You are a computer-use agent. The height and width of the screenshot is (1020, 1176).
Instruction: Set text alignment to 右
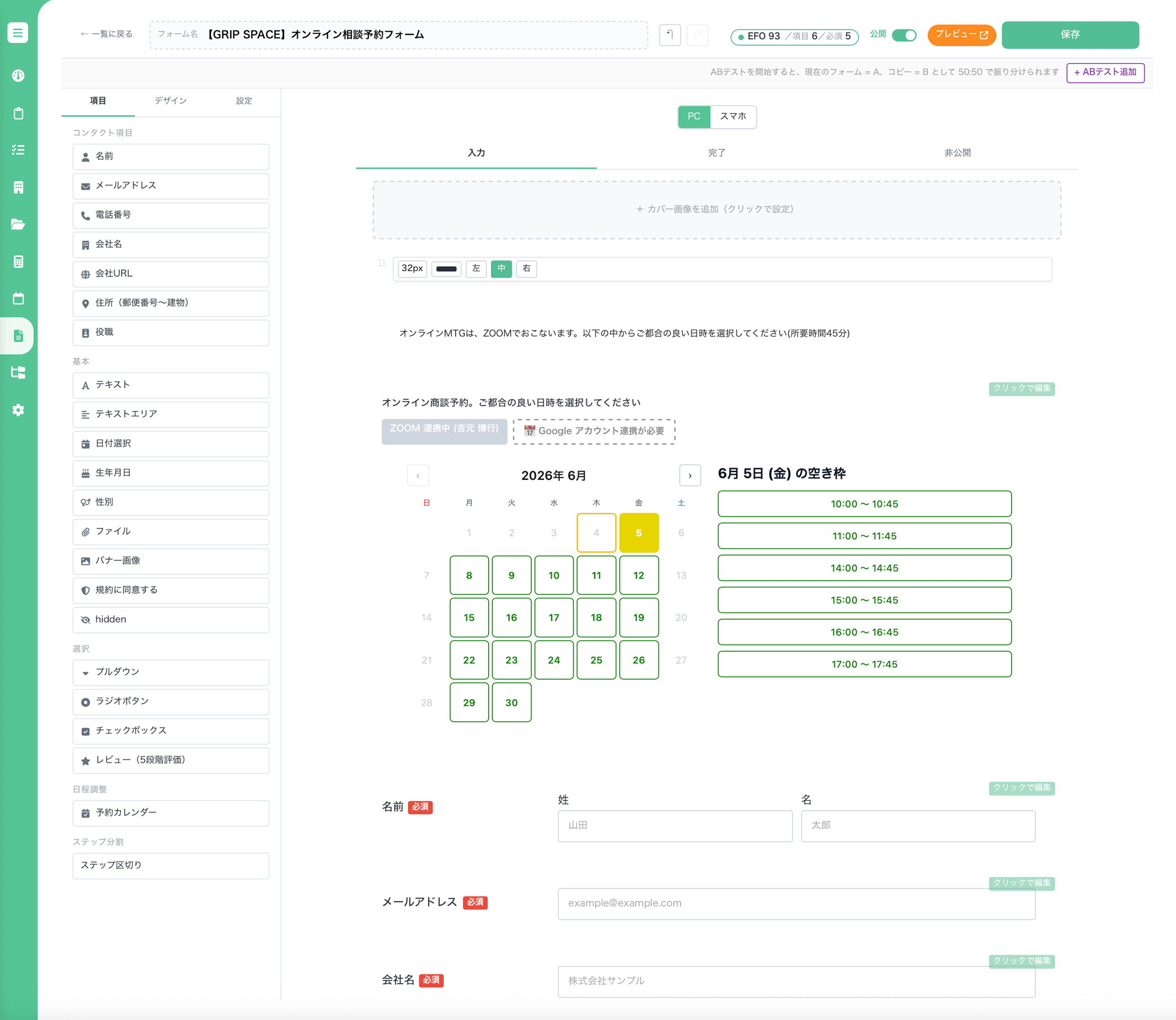click(526, 268)
